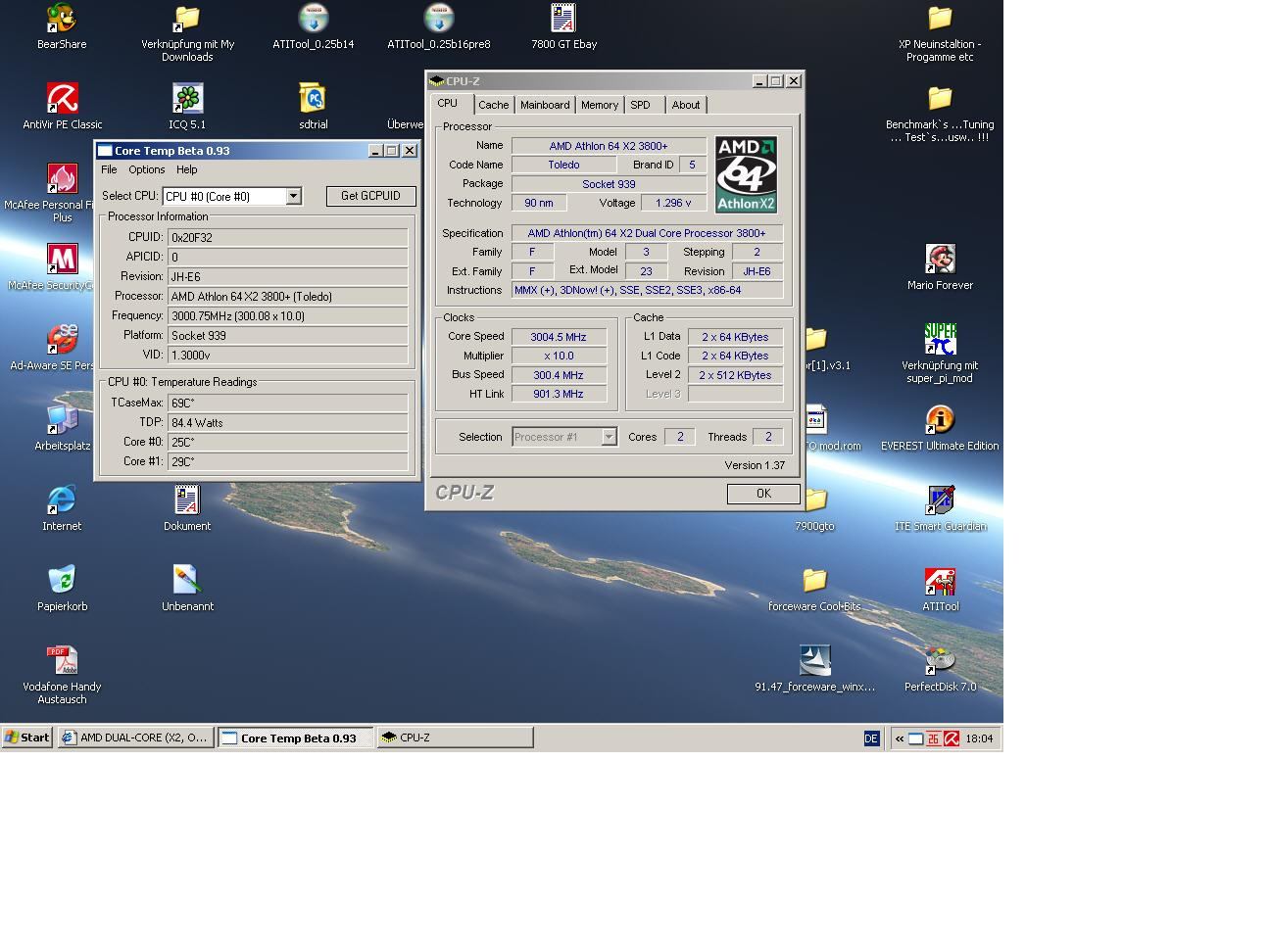Open the Benchmark's Tuning Test's folder
This screenshot has width=1270, height=952.
coord(940,98)
